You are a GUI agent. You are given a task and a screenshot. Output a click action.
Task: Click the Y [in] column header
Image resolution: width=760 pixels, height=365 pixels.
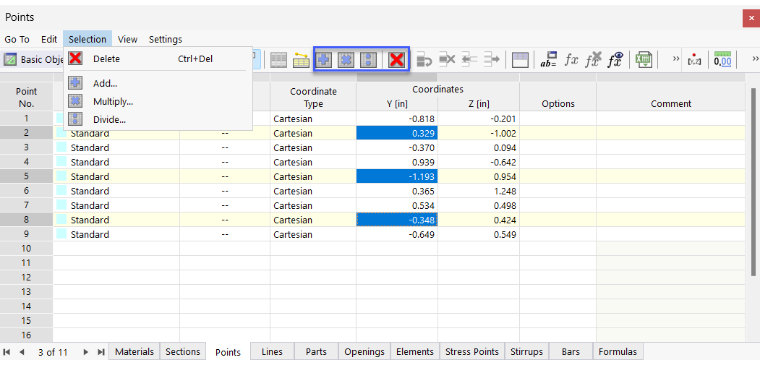point(397,104)
